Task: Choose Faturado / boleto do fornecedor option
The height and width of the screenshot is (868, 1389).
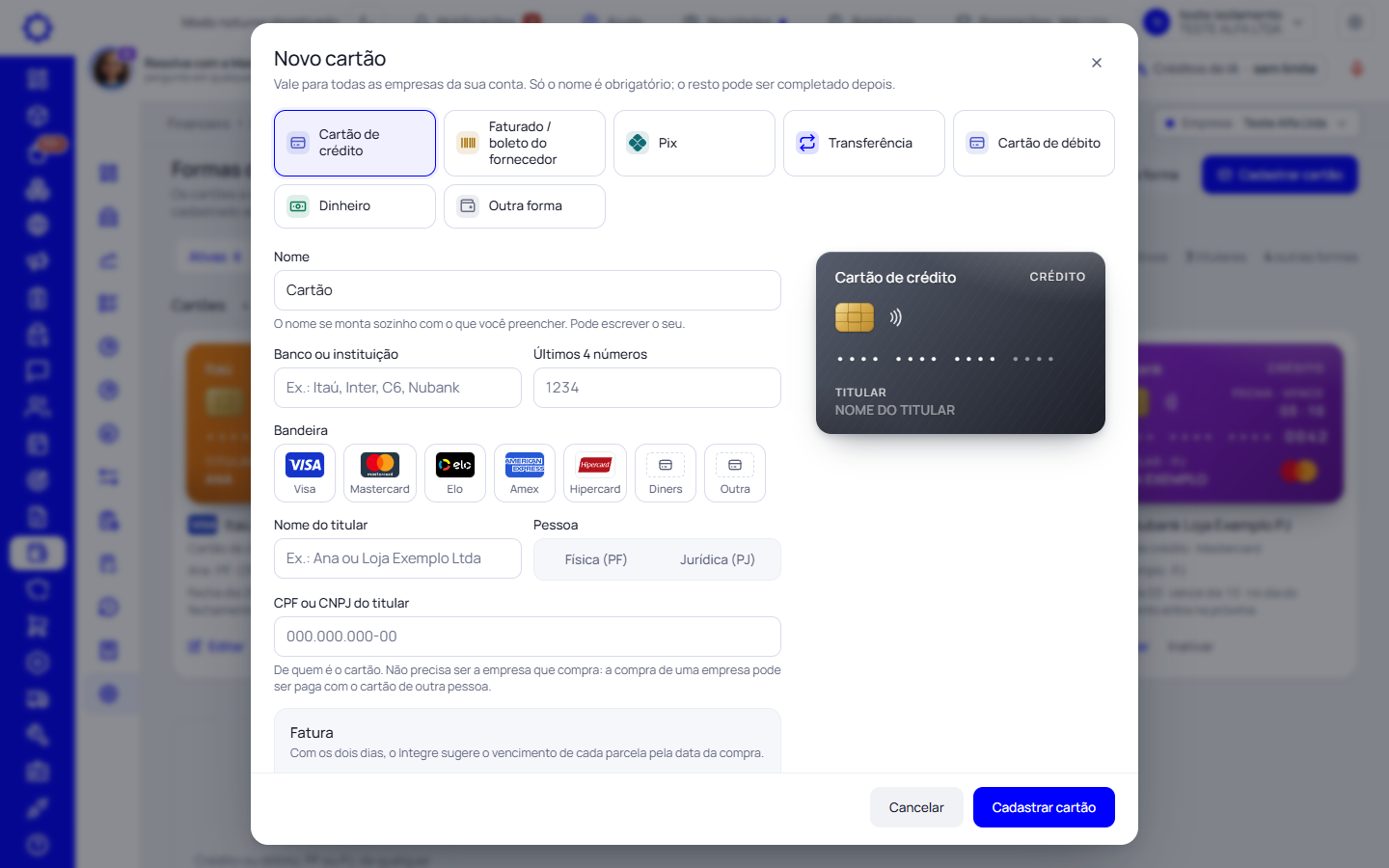Action: coord(525,143)
